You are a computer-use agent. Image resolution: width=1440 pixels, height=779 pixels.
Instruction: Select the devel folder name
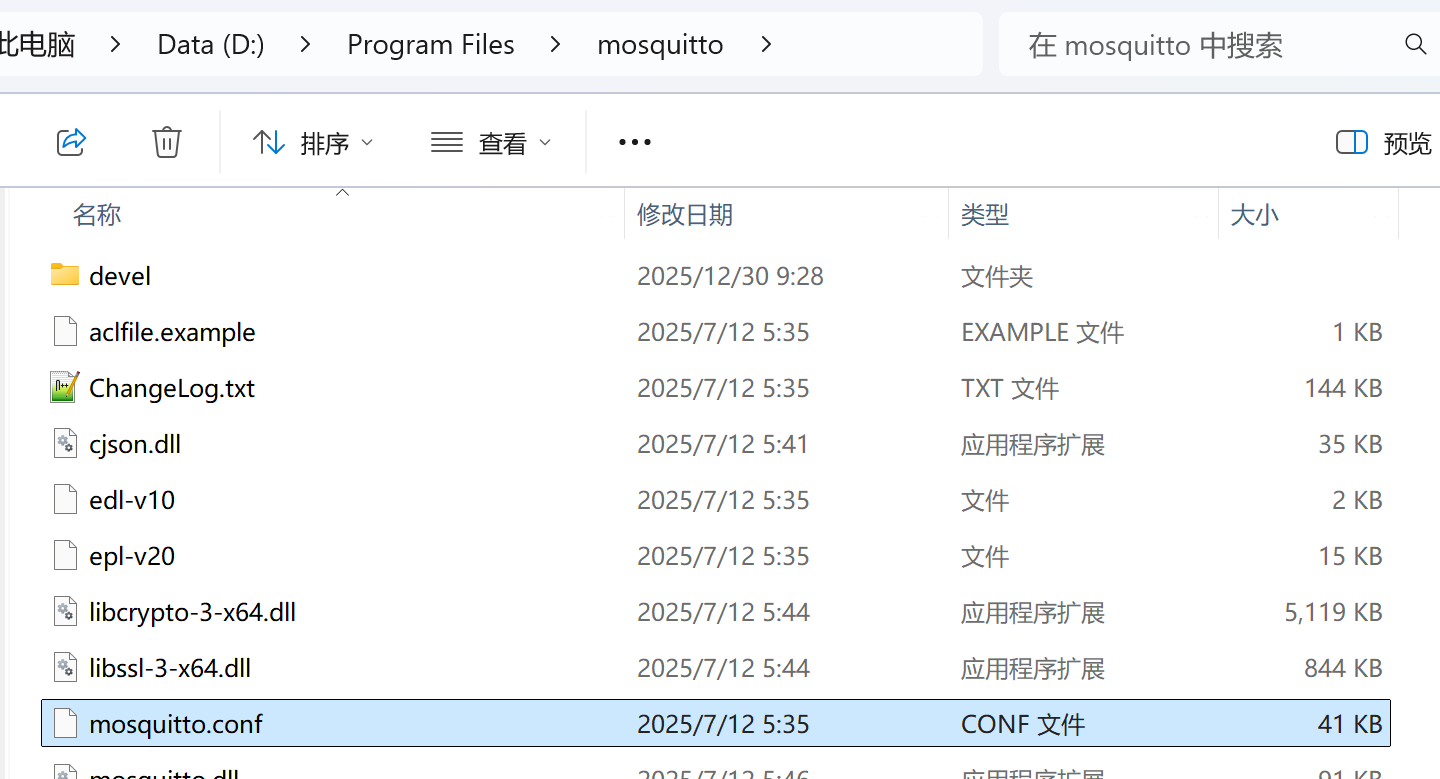(x=120, y=276)
